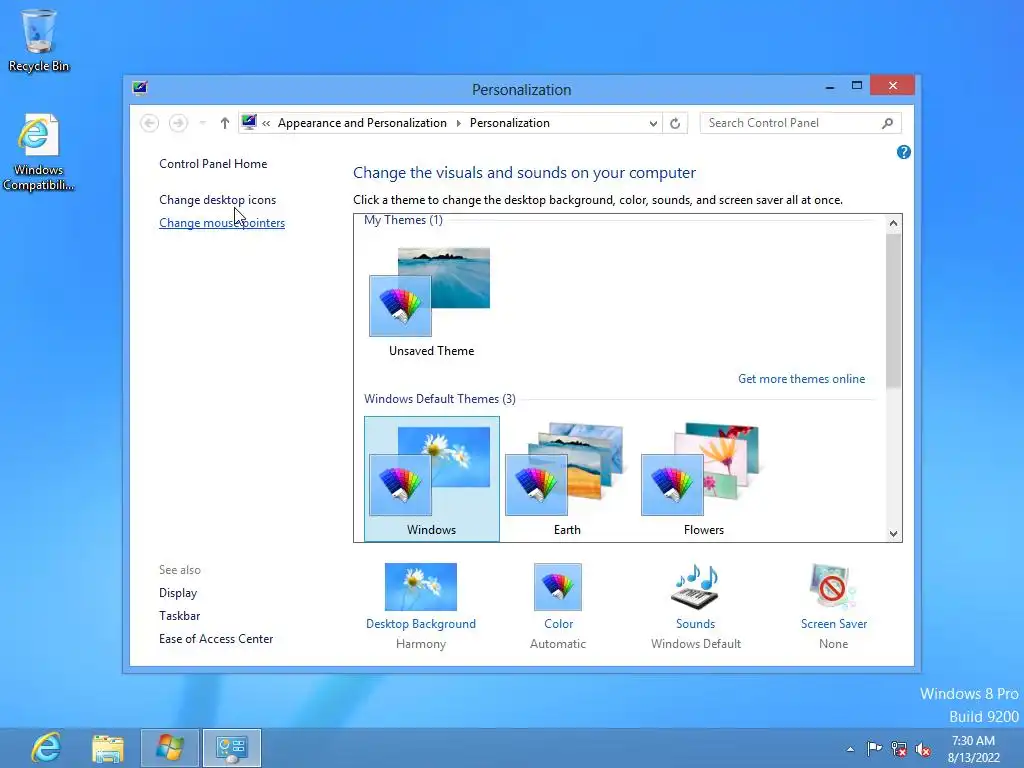Click the Control Panel taskbar button
The height and width of the screenshot is (768, 1024).
232,748
